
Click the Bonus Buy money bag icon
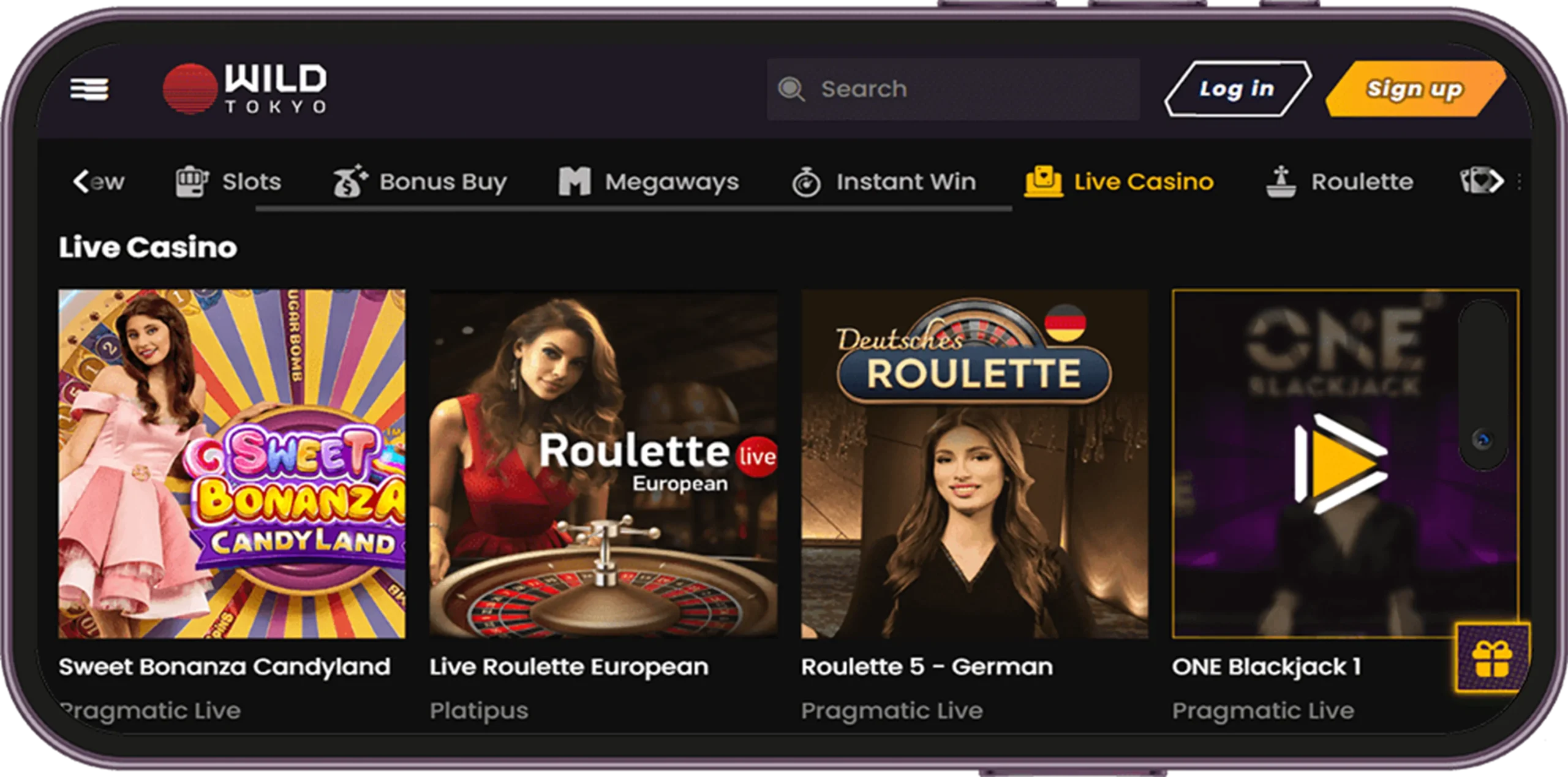[x=350, y=181]
